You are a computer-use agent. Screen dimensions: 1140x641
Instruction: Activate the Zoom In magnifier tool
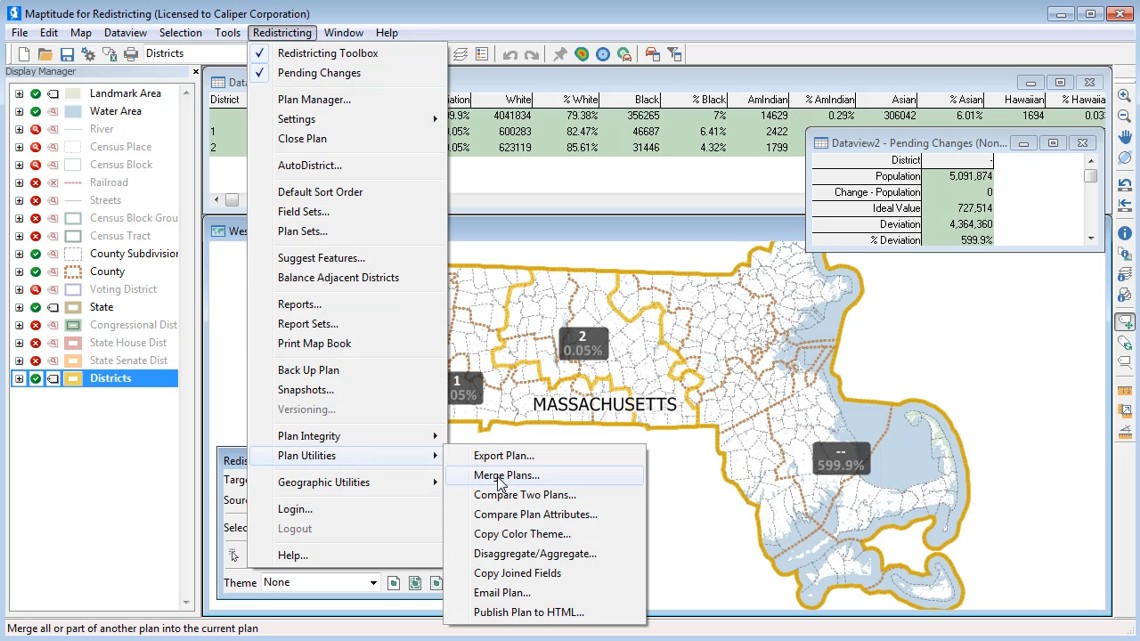pos(1124,96)
